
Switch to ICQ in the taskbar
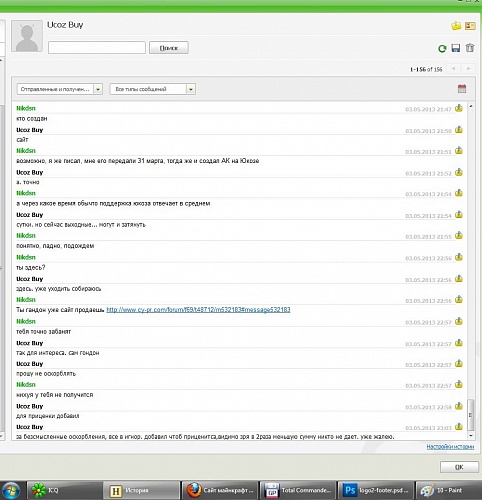64,490
